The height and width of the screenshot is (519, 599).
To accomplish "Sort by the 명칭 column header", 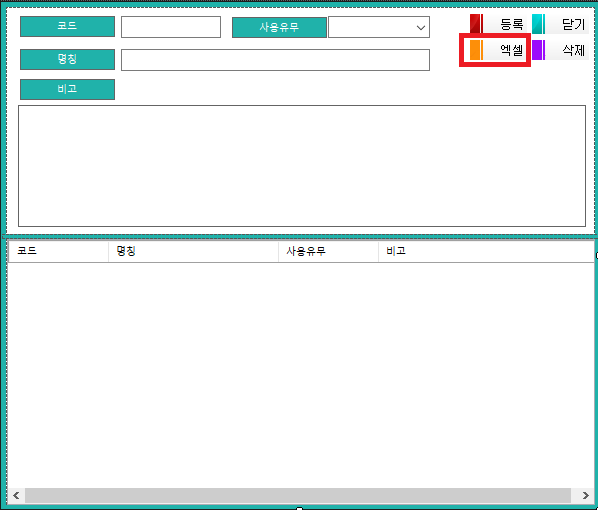I will (193, 251).
